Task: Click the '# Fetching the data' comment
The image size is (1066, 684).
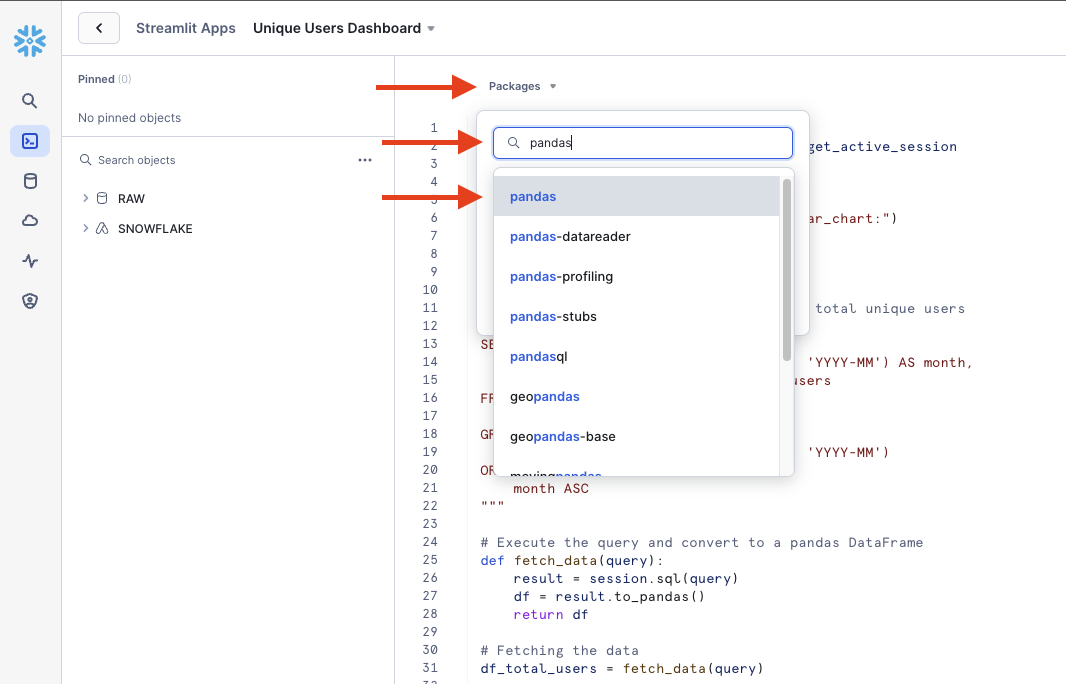Action: tap(560, 650)
